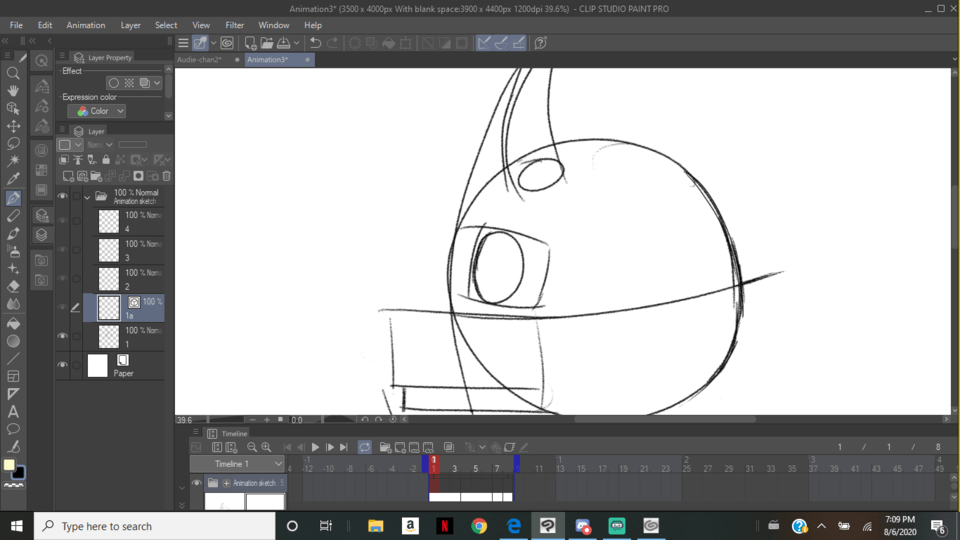Viewport: 960px width, 540px height.
Task: Switch to the Audie-chan2 tab
Action: tap(200, 60)
